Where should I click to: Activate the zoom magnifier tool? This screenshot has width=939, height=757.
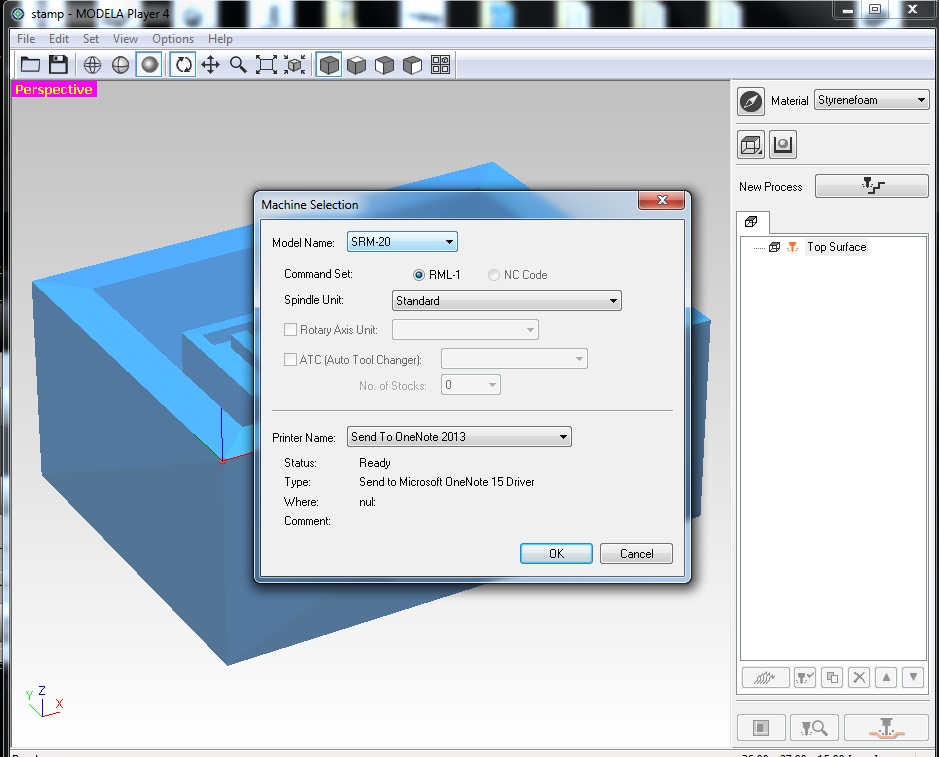point(238,65)
